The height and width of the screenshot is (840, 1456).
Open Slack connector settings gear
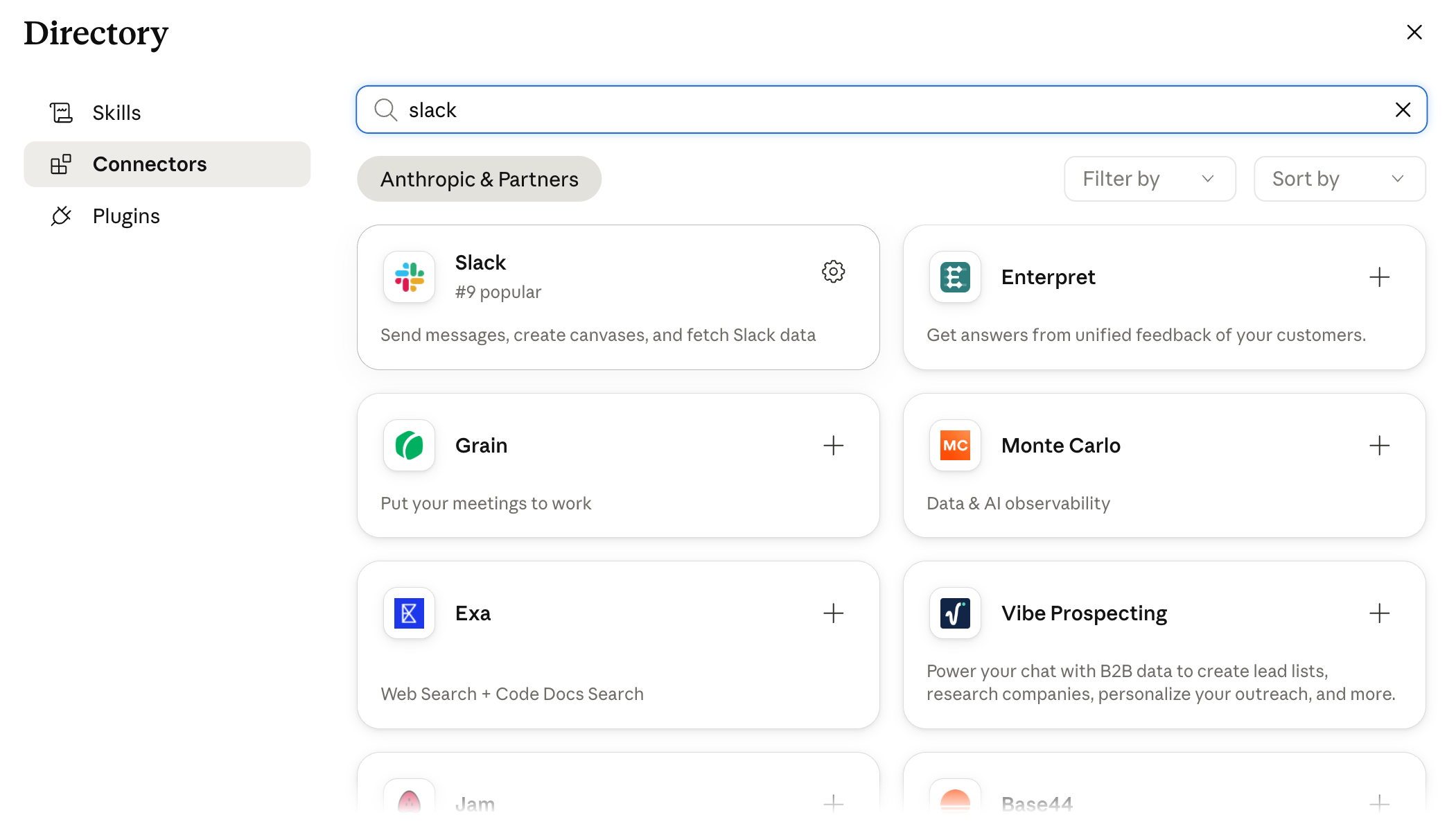[833, 272]
